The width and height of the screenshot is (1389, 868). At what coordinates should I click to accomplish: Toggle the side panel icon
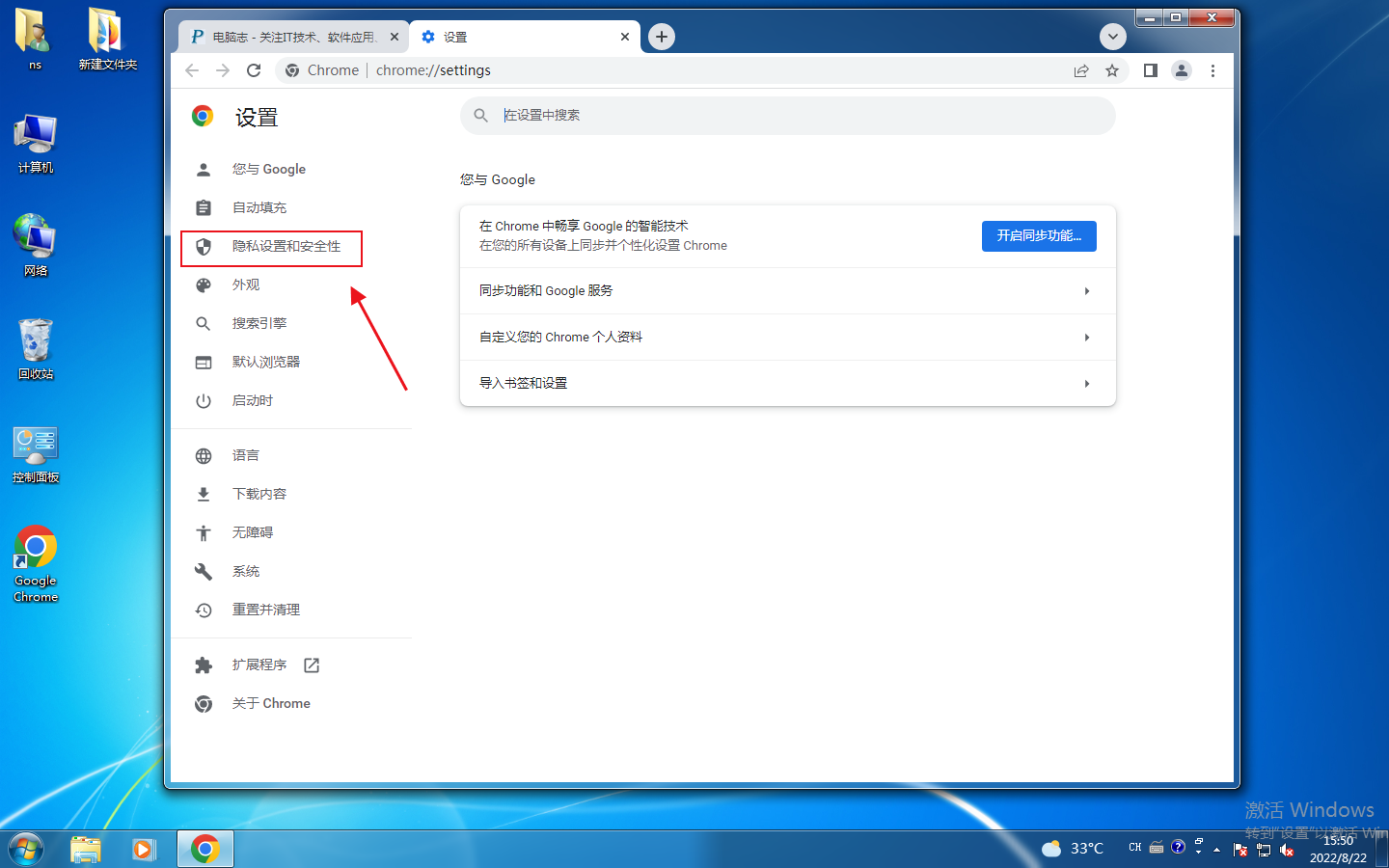(1150, 70)
